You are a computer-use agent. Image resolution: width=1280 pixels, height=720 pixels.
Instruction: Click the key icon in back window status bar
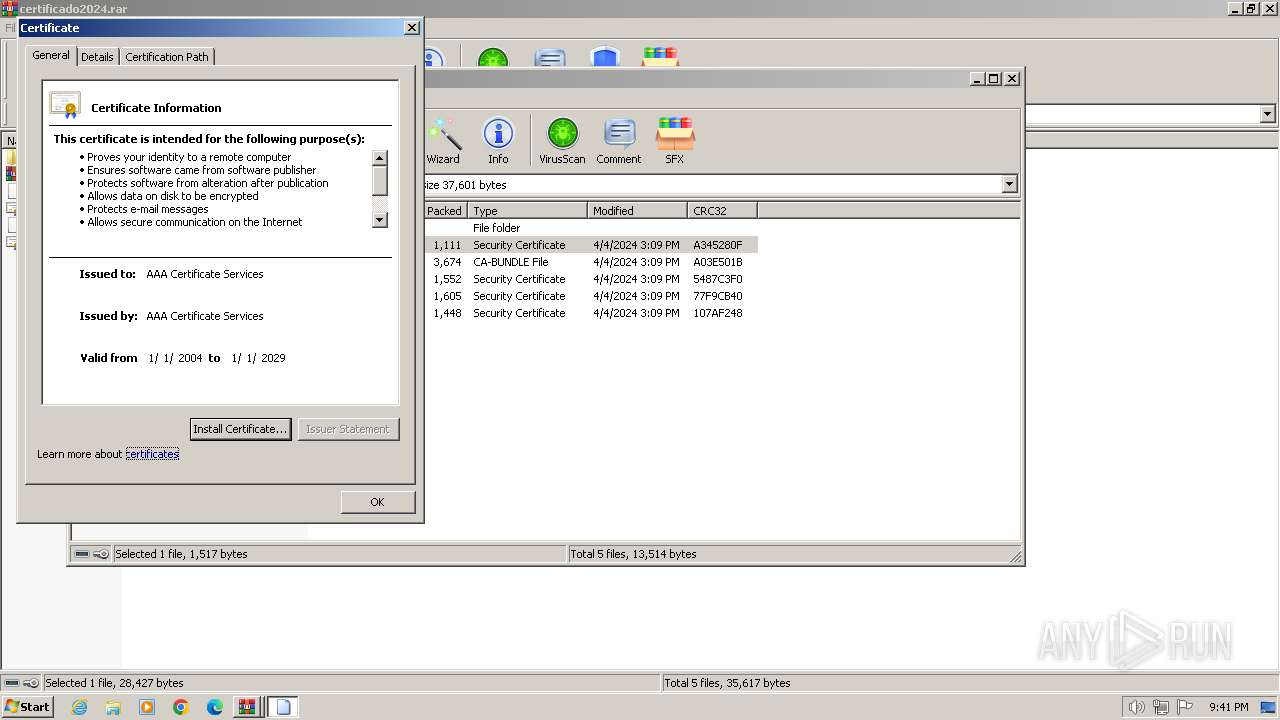pyautogui.click(x=31, y=683)
